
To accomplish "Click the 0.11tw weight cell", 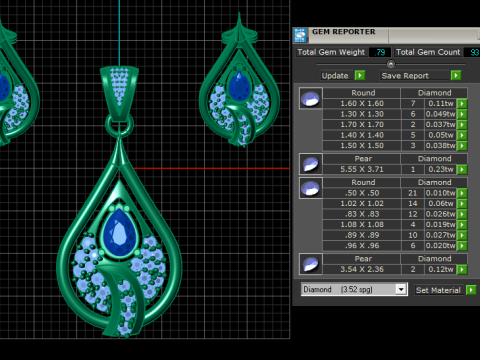I will 440,104.
